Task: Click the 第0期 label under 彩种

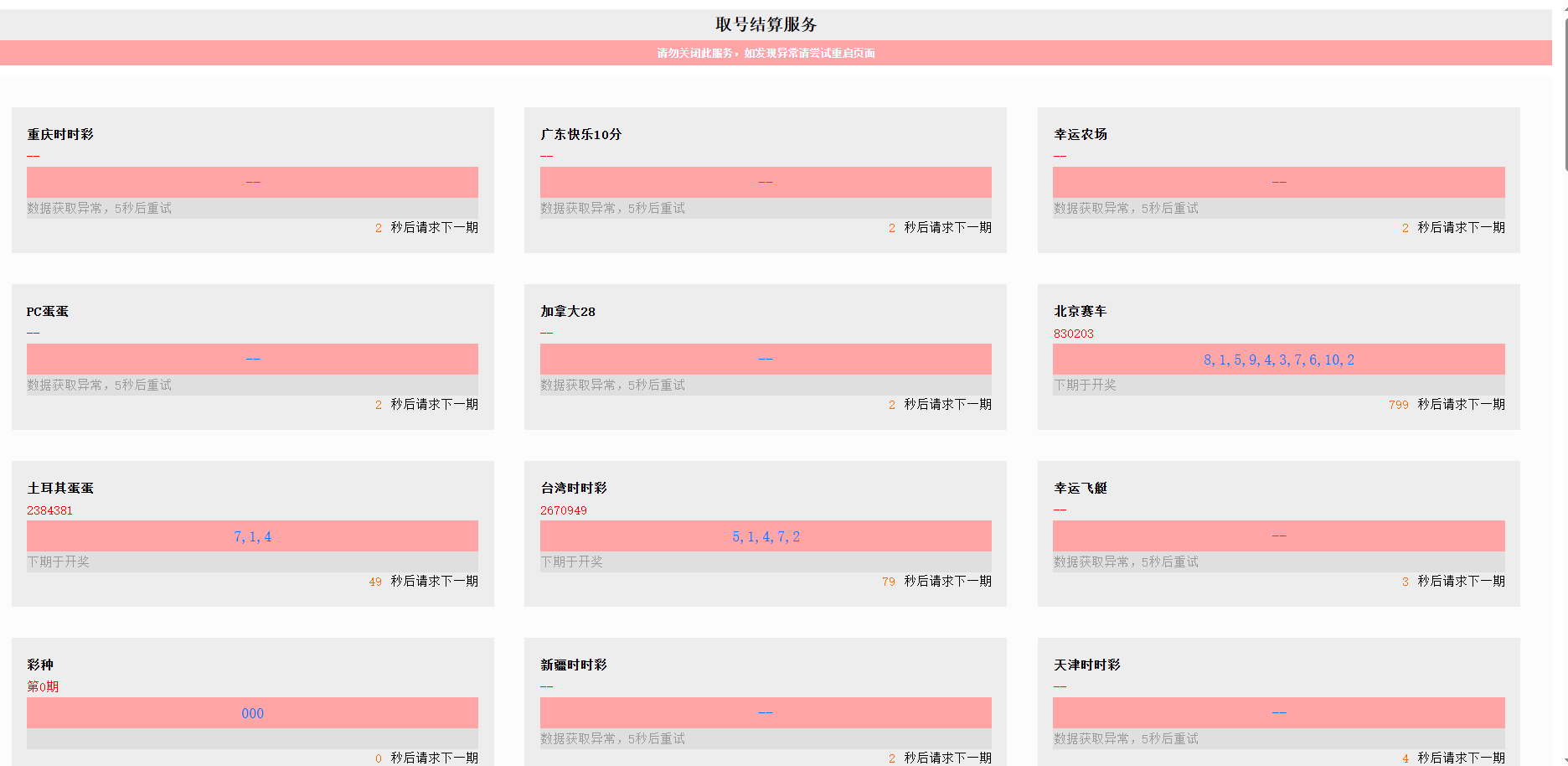Action: pyautogui.click(x=43, y=686)
